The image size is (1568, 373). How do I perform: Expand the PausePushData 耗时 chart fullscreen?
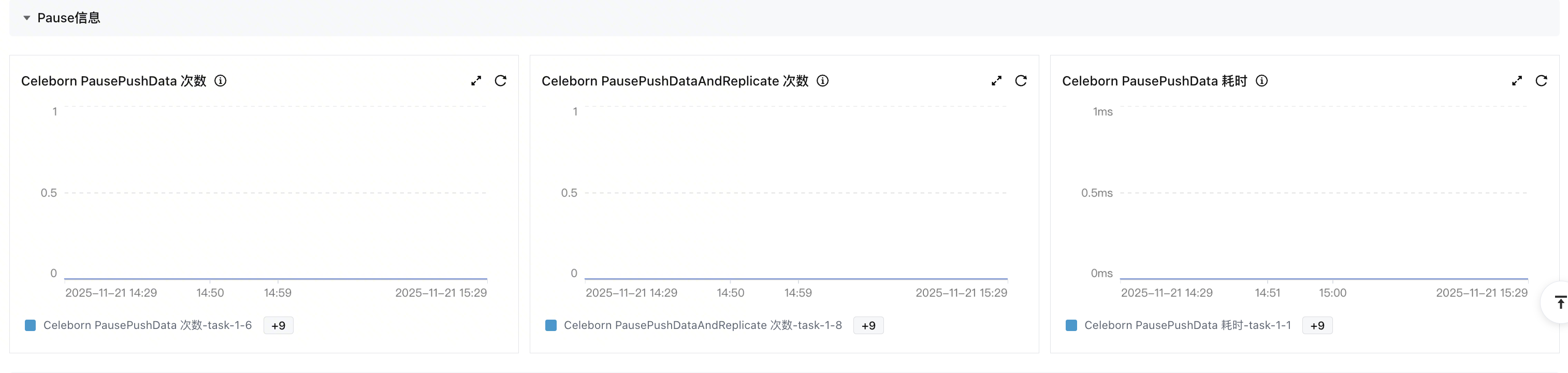(1517, 81)
